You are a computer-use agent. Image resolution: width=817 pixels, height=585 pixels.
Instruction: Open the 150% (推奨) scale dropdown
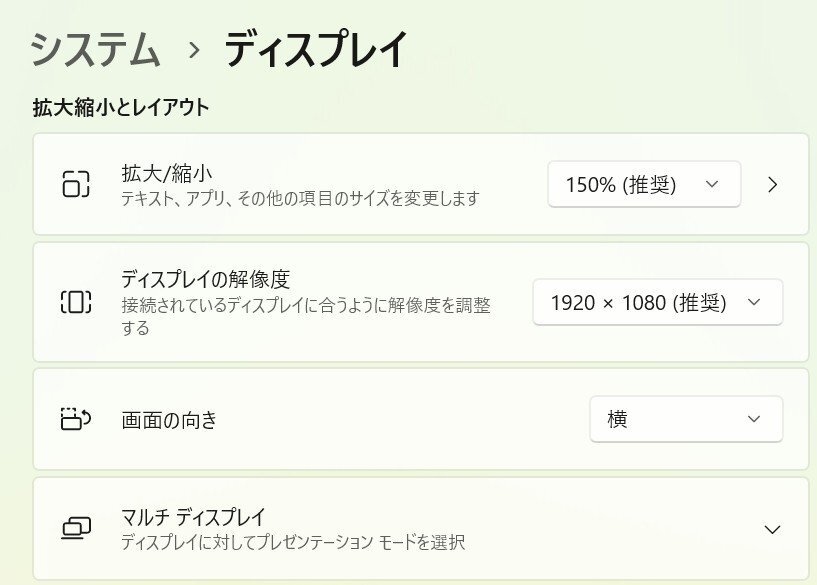643,184
